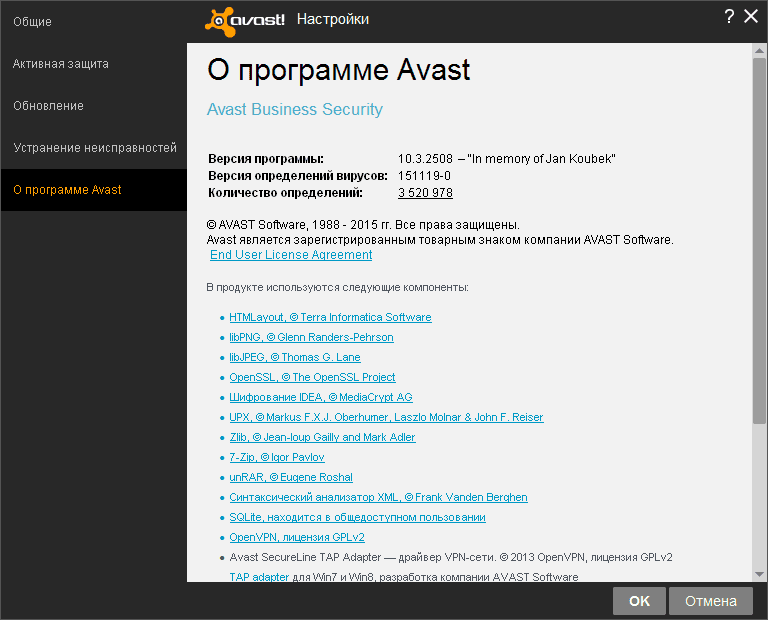This screenshot has height=620, width=768.
Task: Open SQLite общедоступном пользовании link
Action: pos(357,517)
